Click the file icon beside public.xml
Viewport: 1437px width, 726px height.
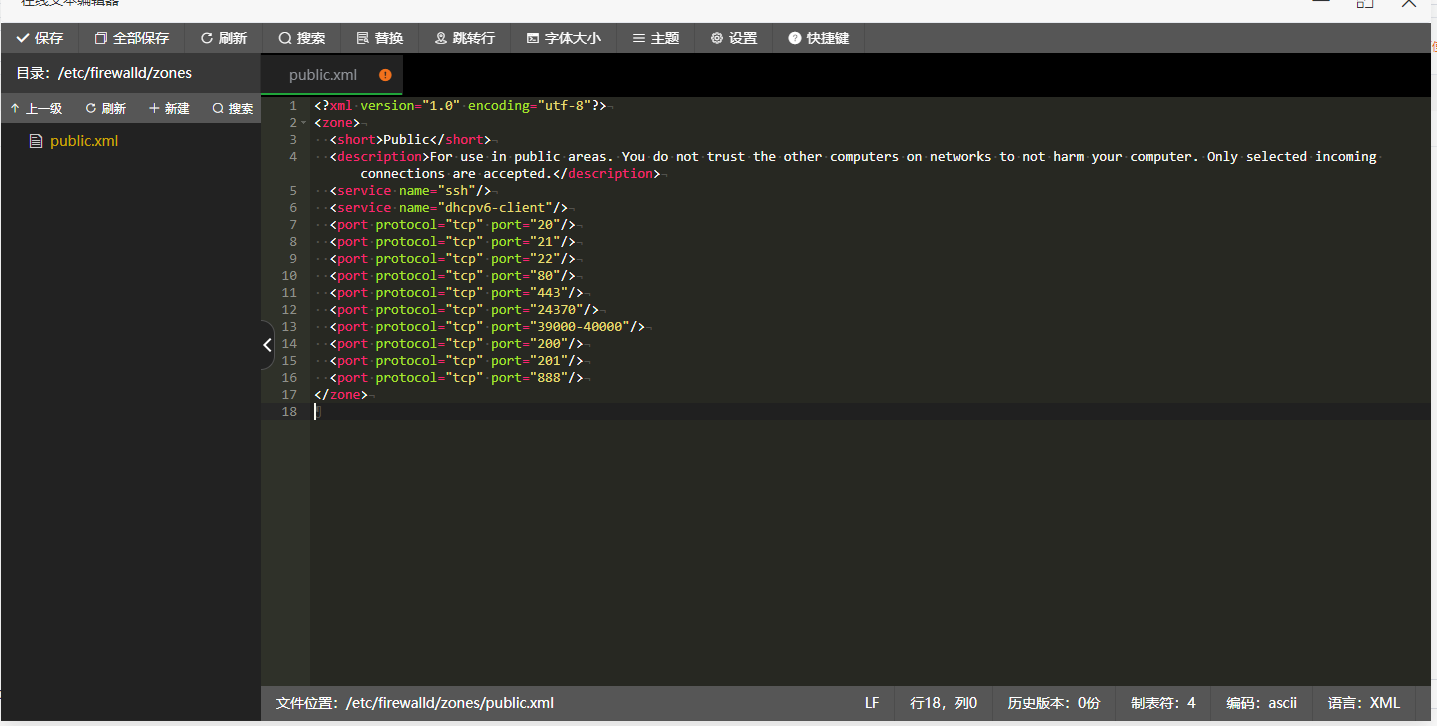(37, 141)
